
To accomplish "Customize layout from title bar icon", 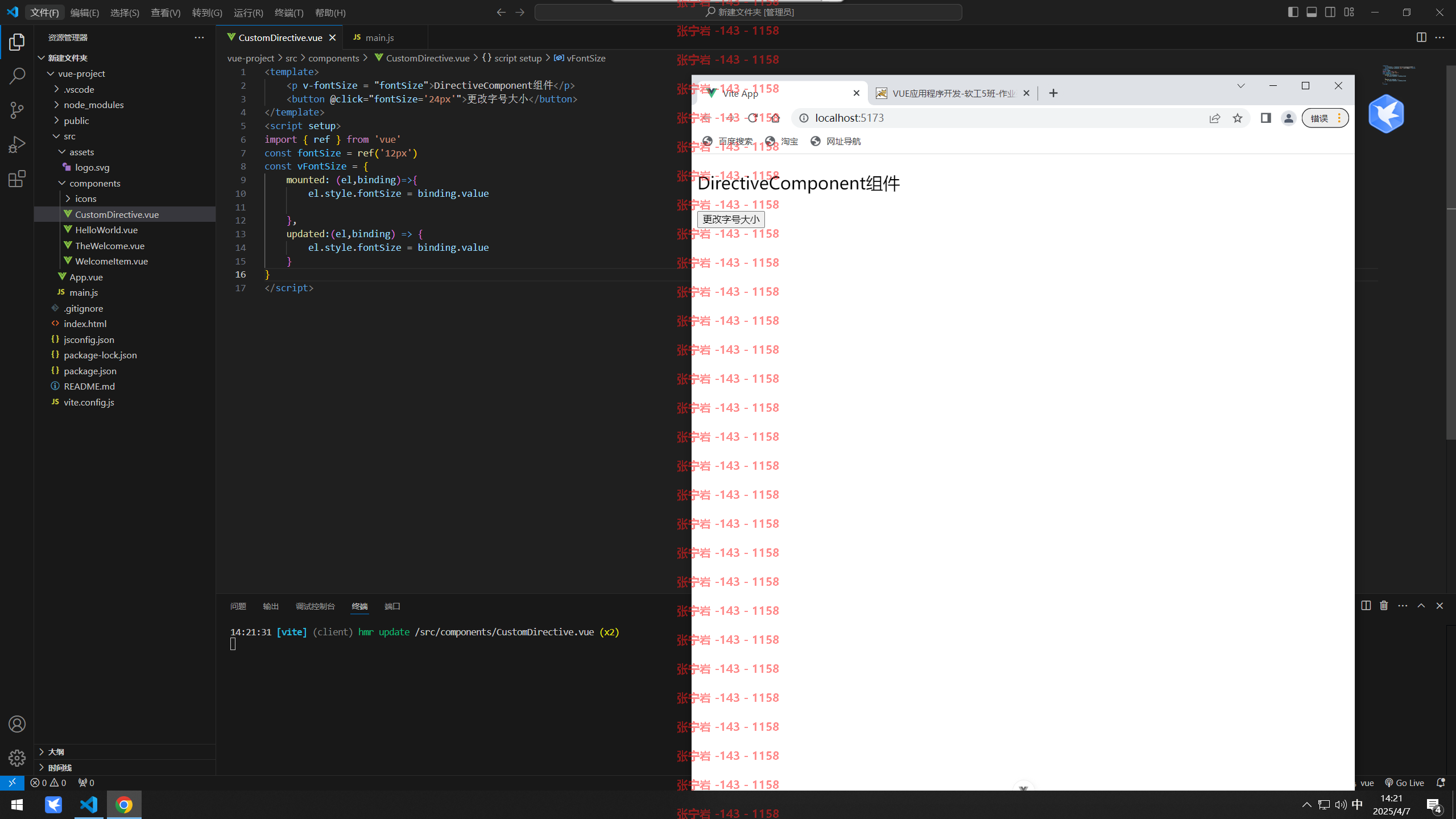I will click(1349, 12).
